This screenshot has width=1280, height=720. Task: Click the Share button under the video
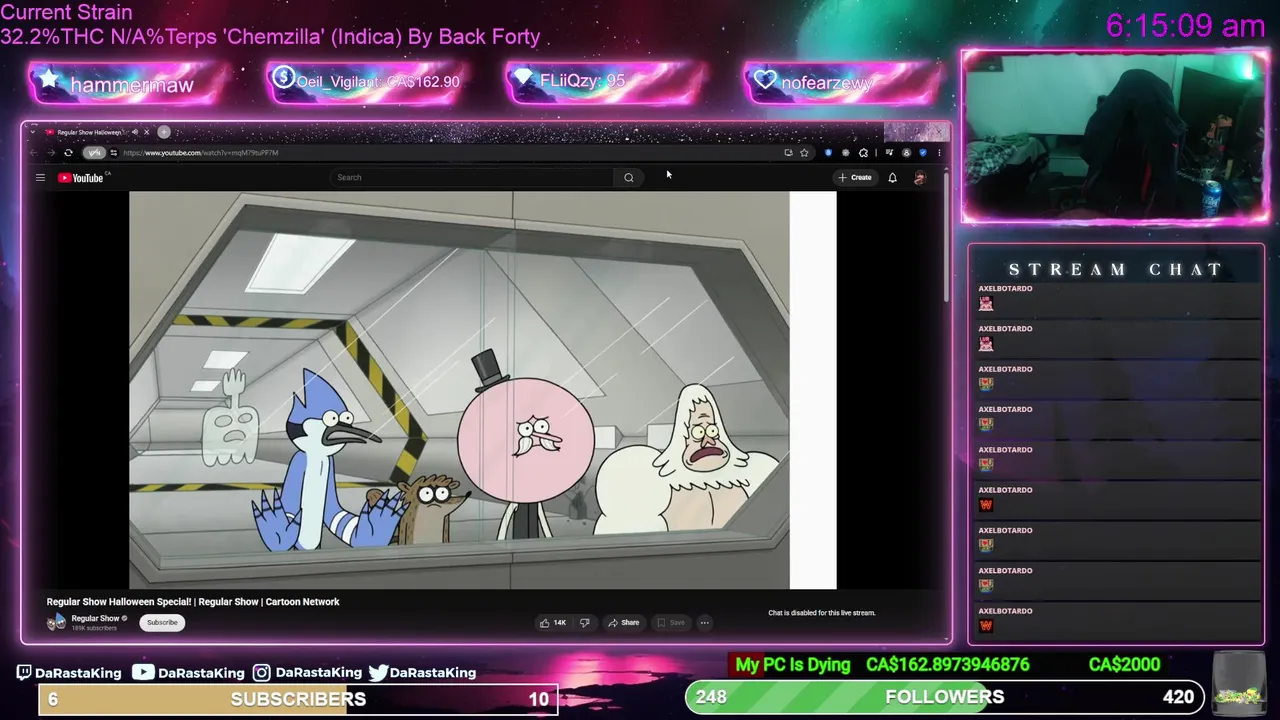[624, 622]
